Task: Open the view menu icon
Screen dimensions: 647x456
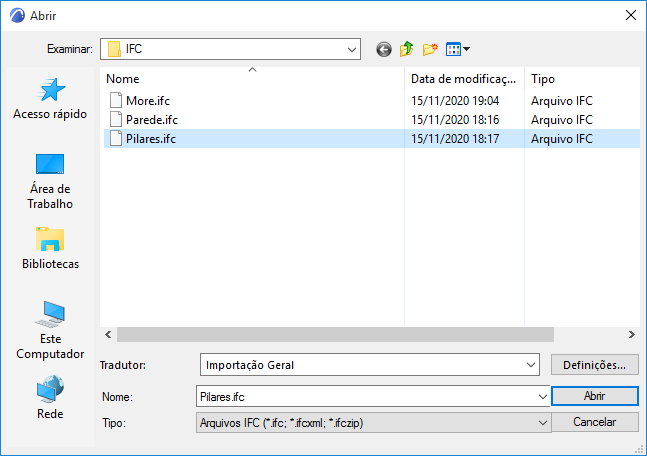Action: [x=453, y=49]
